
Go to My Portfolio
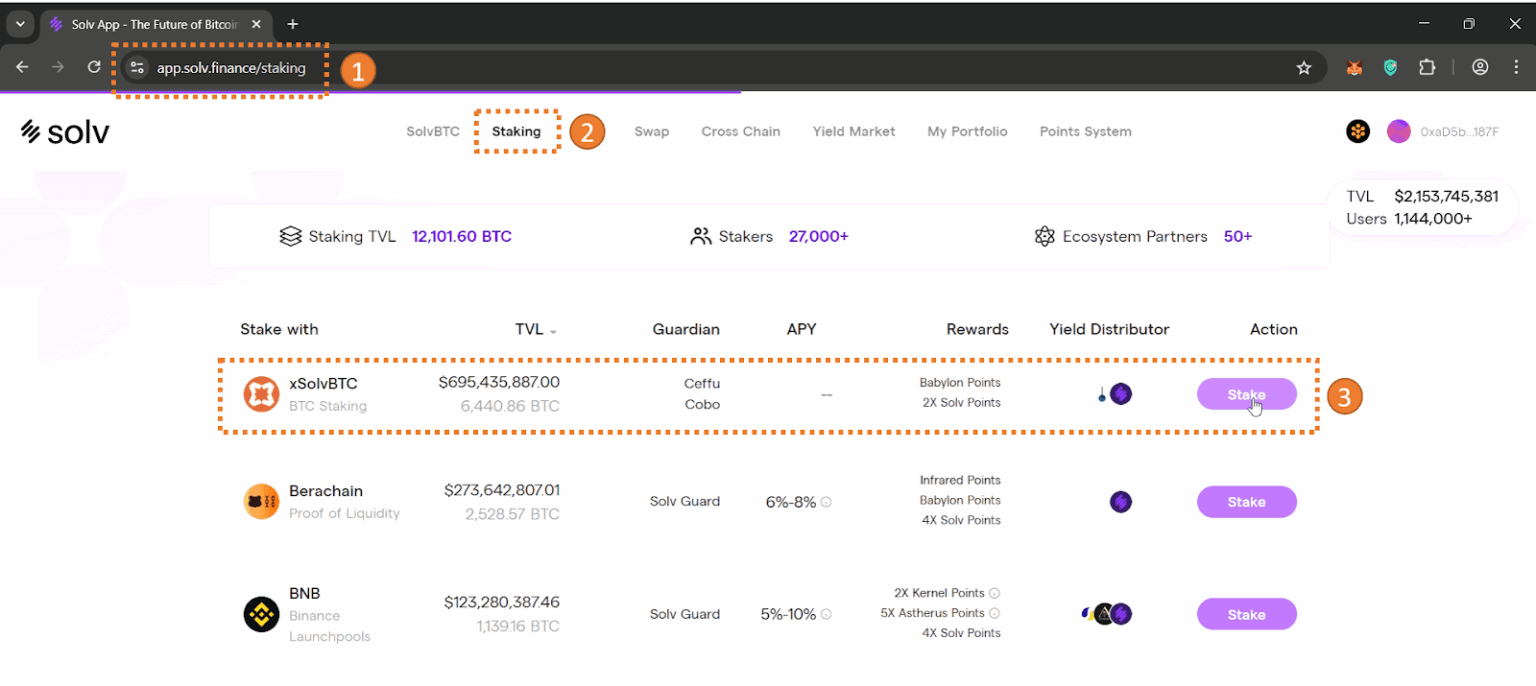[967, 131]
